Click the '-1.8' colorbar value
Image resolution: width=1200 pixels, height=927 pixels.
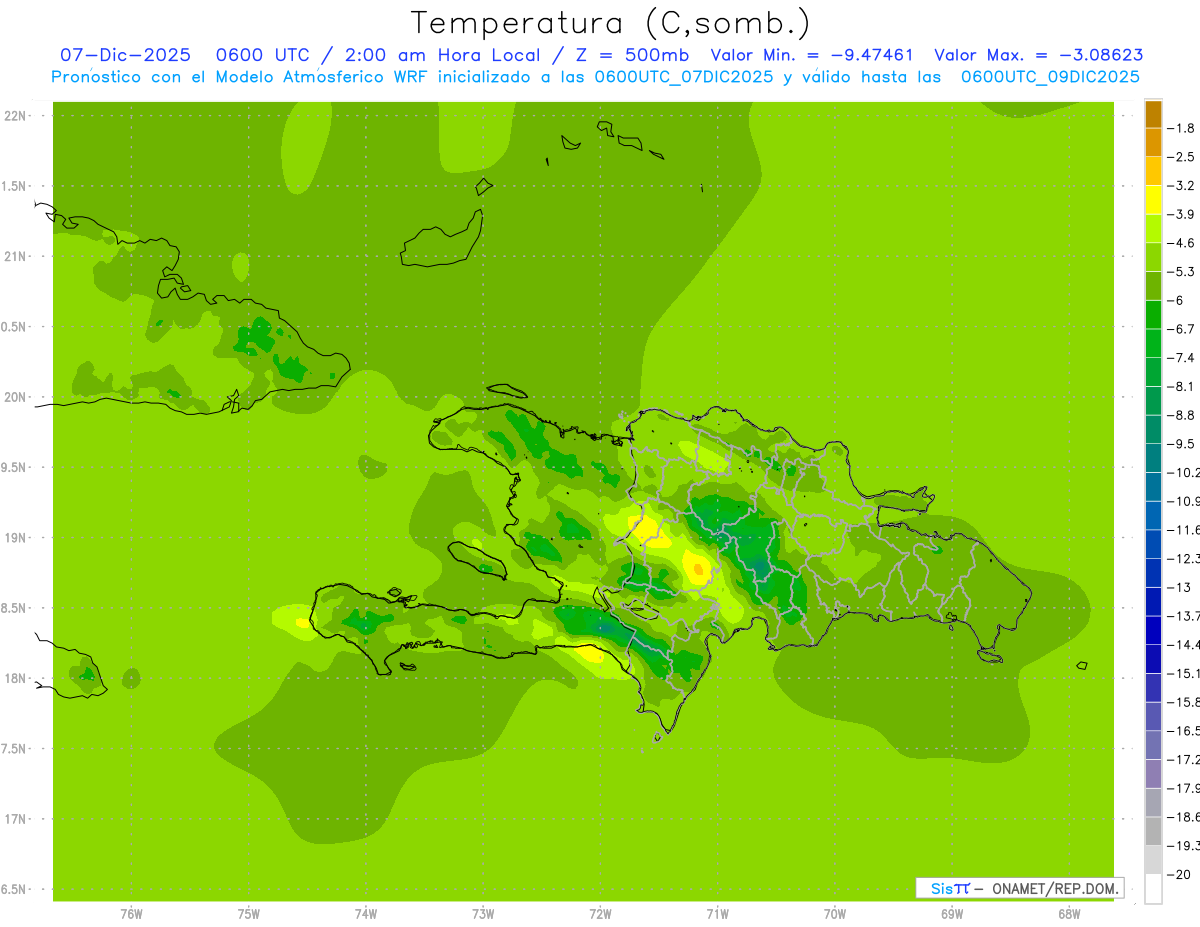tap(1183, 128)
